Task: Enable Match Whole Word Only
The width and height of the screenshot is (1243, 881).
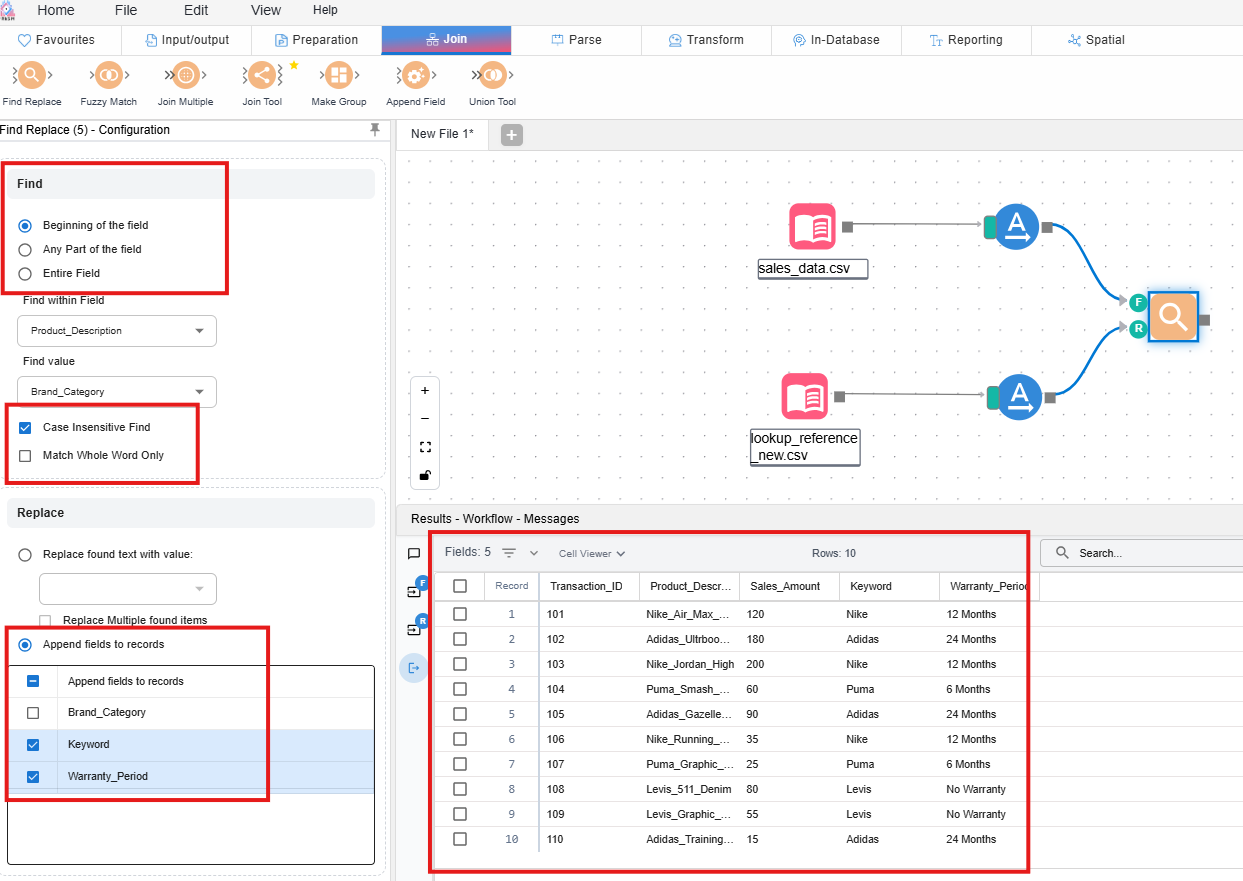Action: (x=26, y=456)
